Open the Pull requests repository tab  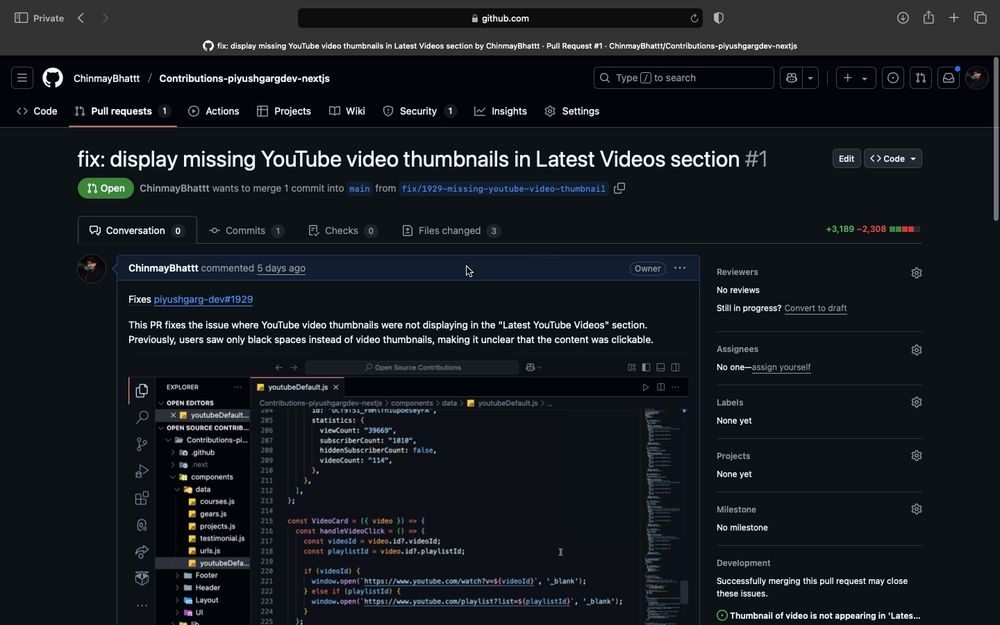[x=122, y=111]
